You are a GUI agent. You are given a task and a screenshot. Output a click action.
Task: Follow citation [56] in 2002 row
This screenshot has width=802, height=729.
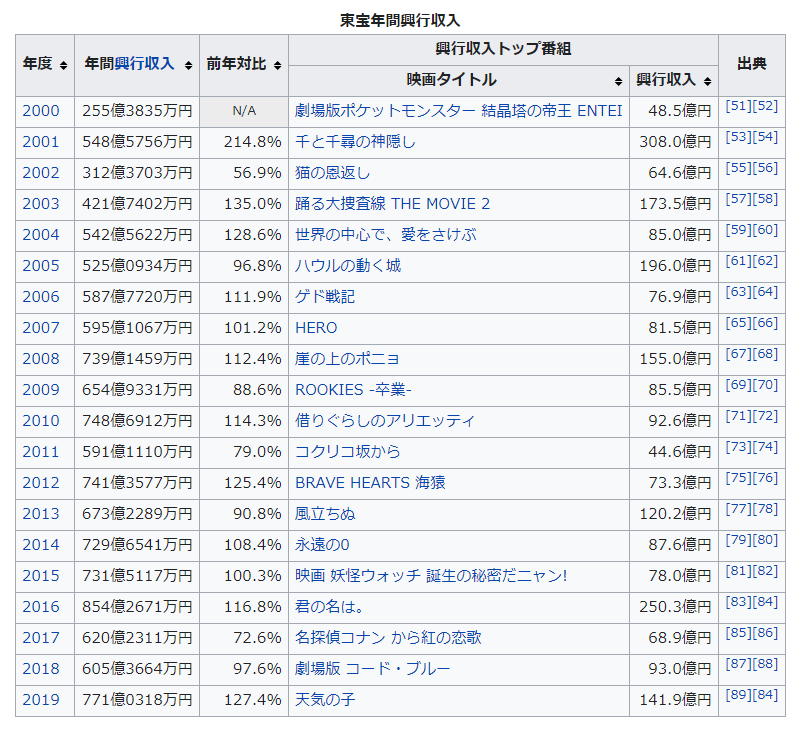coord(765,168)
